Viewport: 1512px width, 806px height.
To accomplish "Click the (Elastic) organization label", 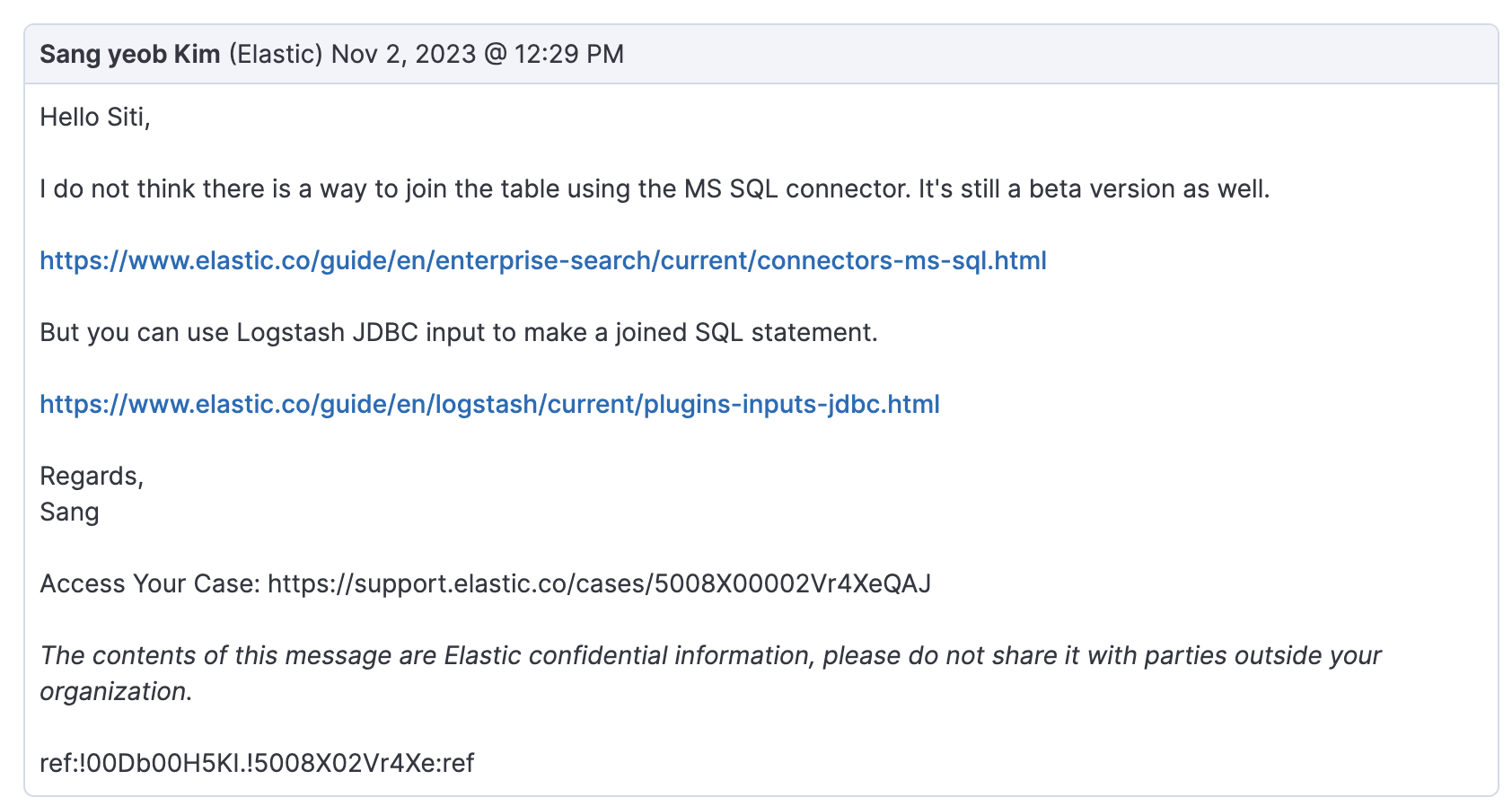I will 276,55.
